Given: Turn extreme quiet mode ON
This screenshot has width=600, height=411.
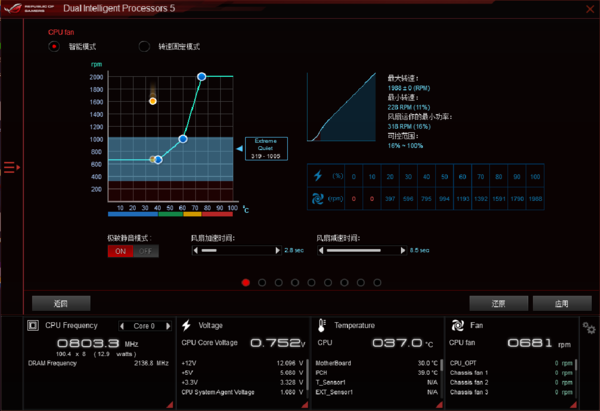Looking at the screenshot, I should (x=120, y=251).
